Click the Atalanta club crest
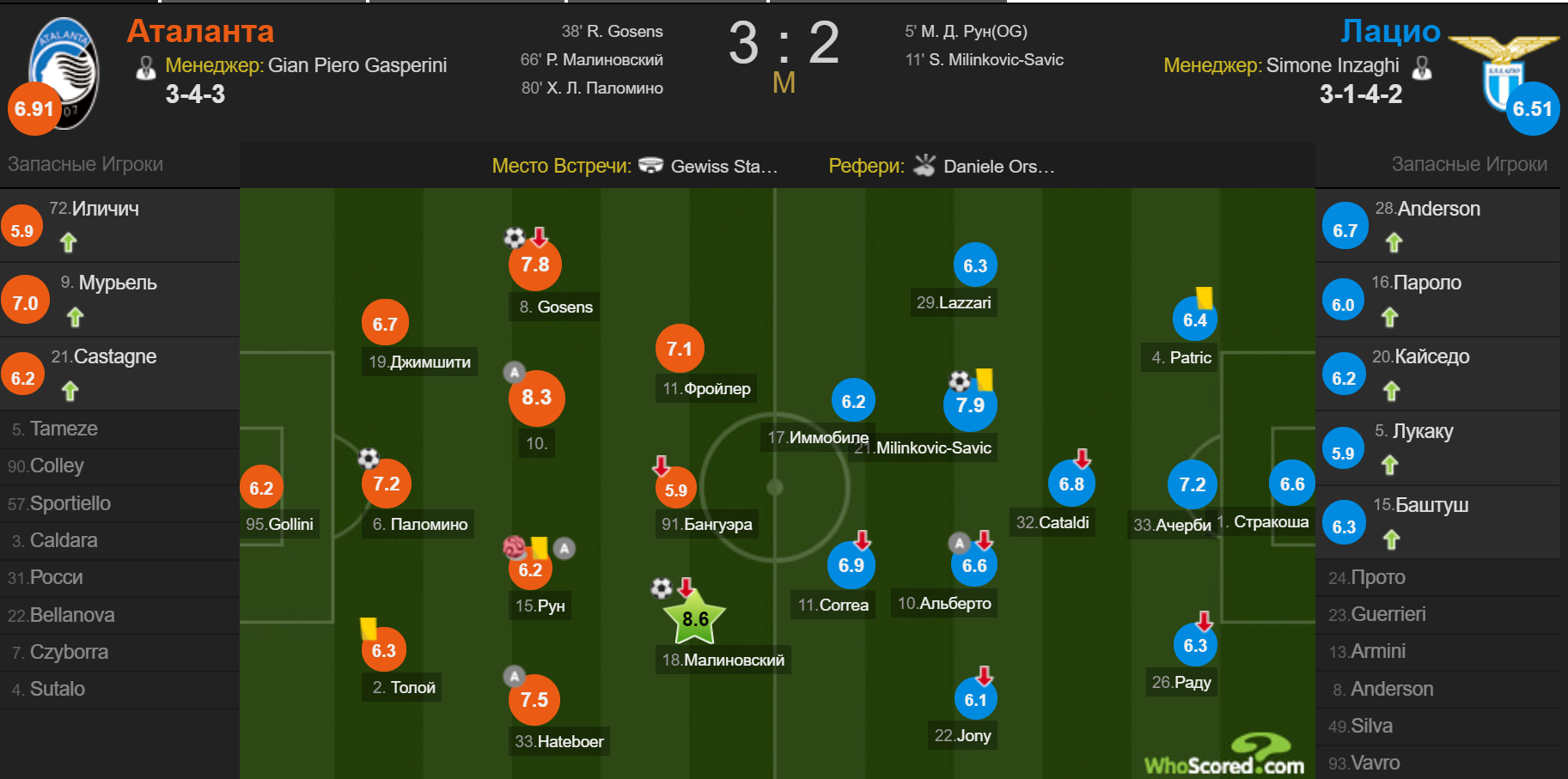Image resolution: width=1568 pixels, height=779 pixels. point(65,74)
